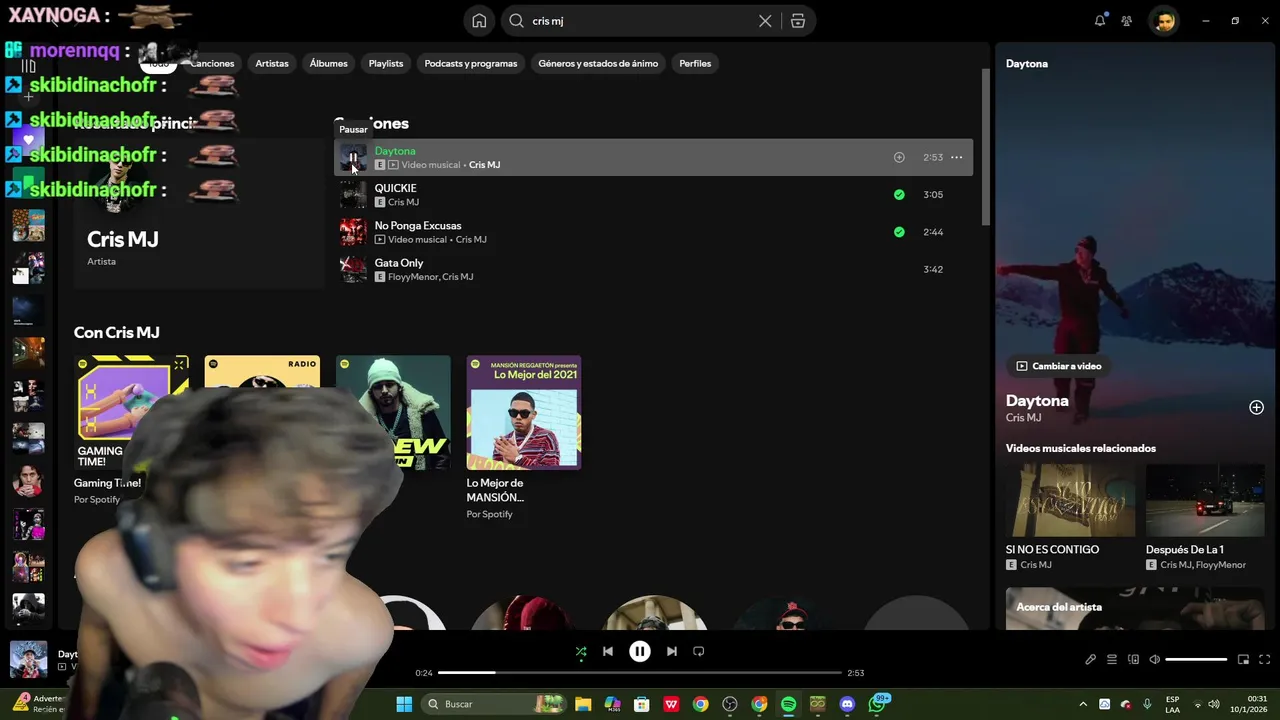Viewport: 1280px width, 720px height.
Task: Open the Cris MJ top result card
Action: (199, 213)
